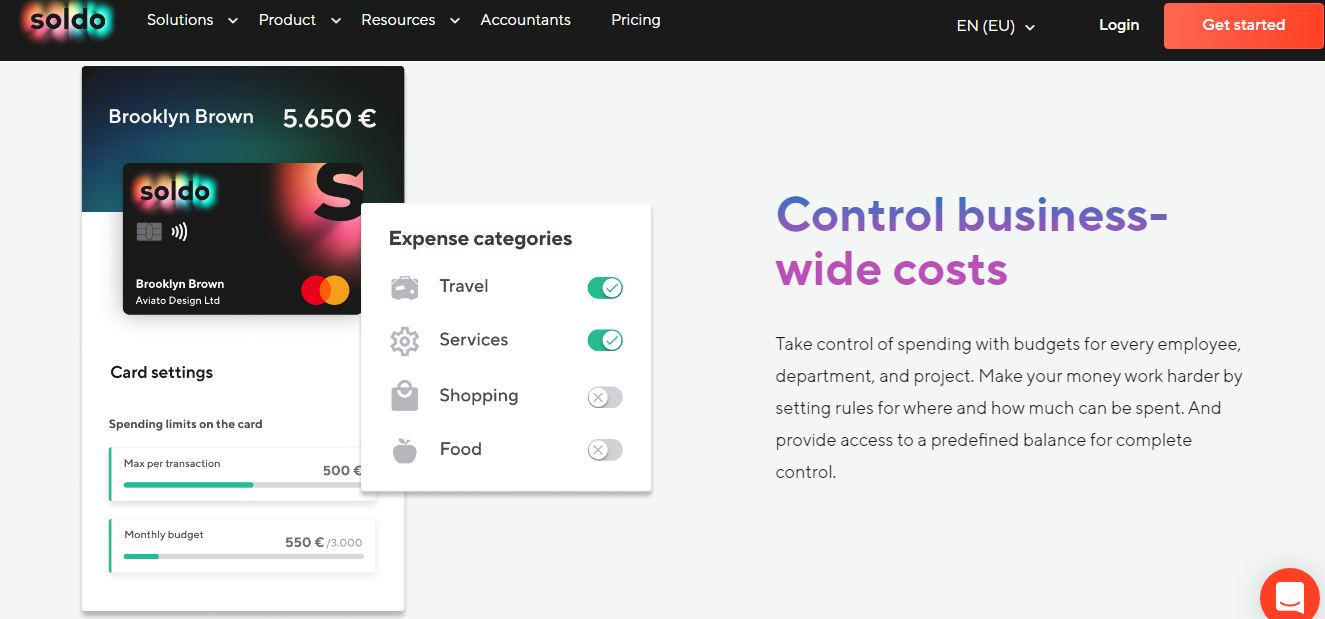Screen dimensions: 1325x619
Task: Click the 'Expense categories' title
Action: pyautogui.click(x=480, y=239)
